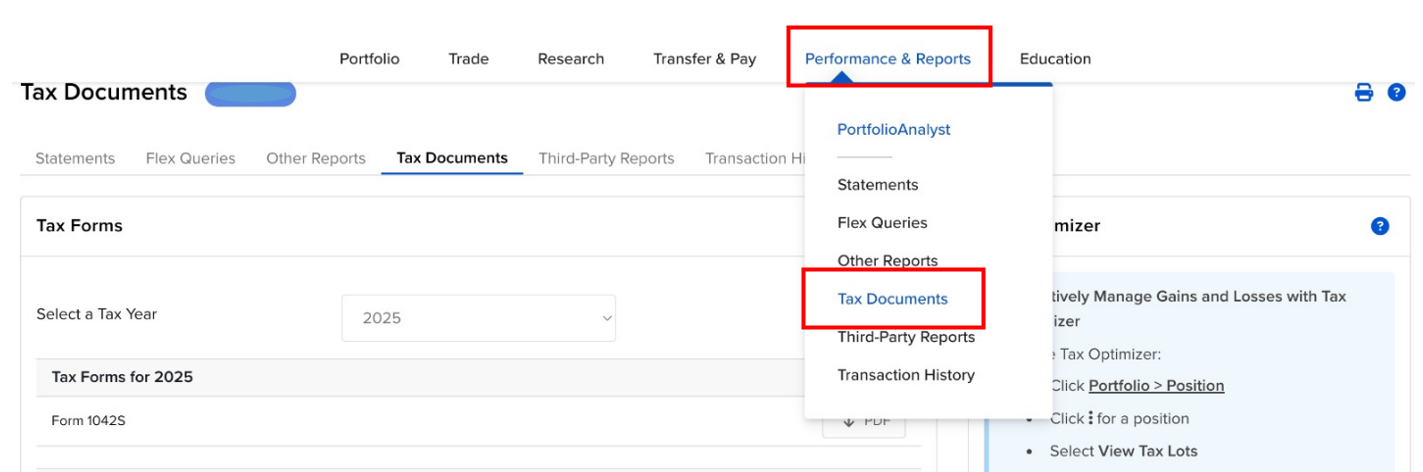Open the Portfolio navigation menu
Screen dimensions: 1423x472
[369, 58]
